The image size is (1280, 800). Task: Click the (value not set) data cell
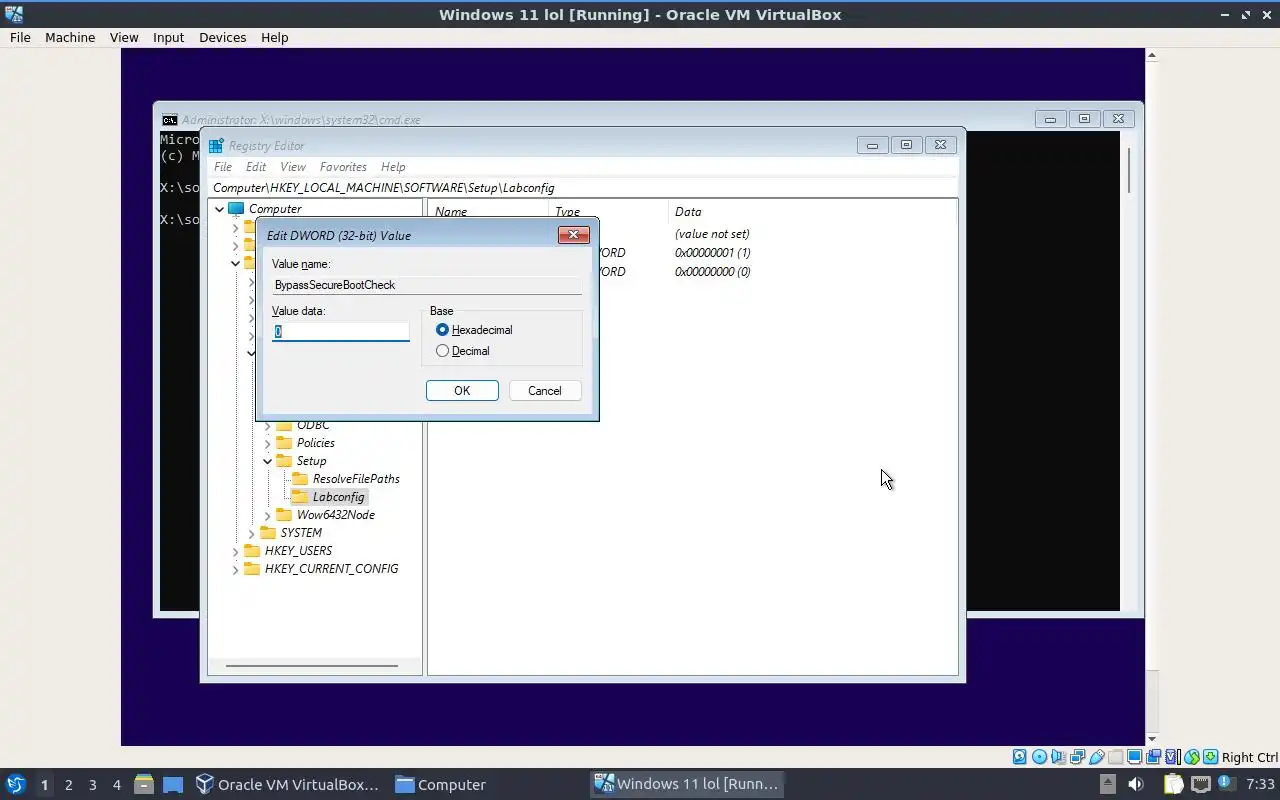tap(712, 234)
